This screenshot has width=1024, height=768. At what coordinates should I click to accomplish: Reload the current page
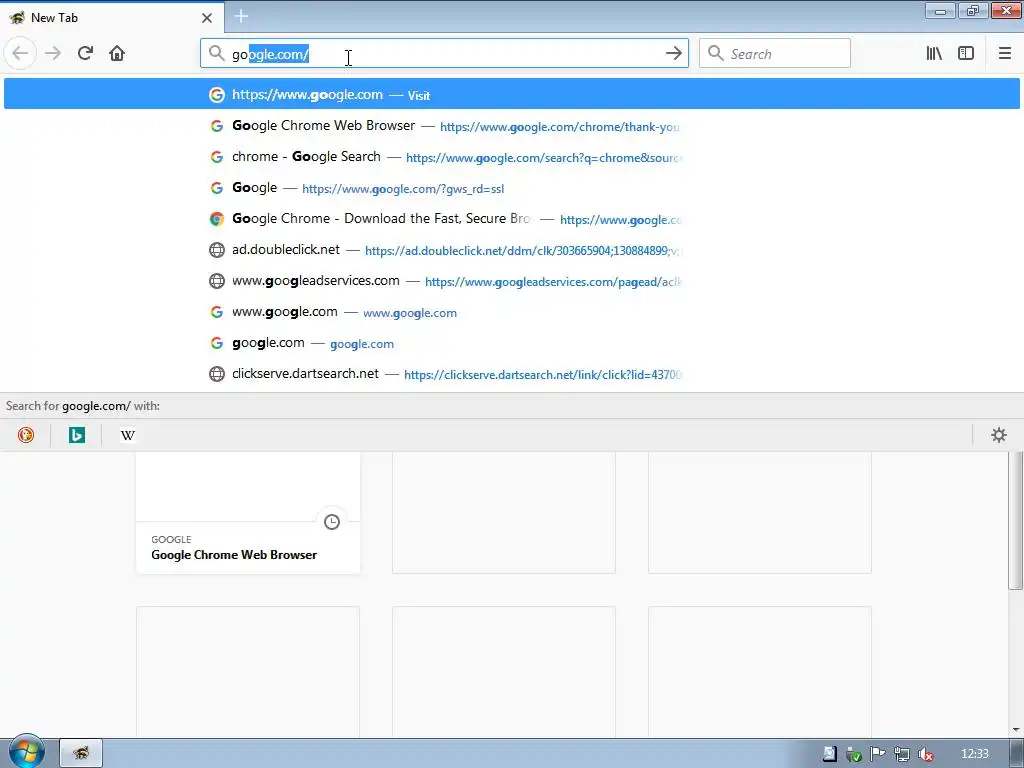pos(85,53)
